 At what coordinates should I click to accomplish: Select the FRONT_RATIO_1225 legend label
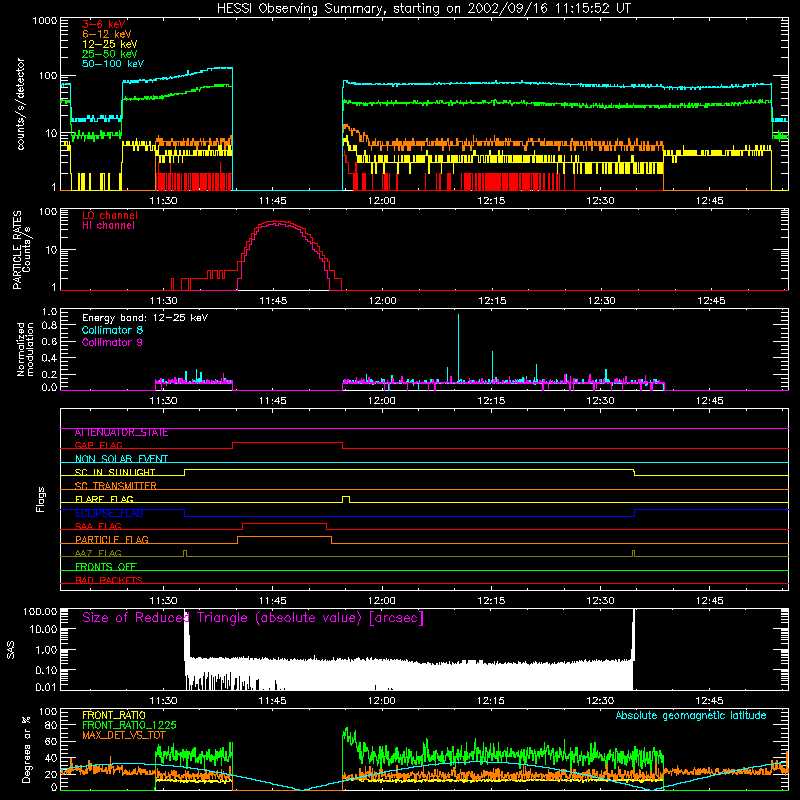(129, 726)
